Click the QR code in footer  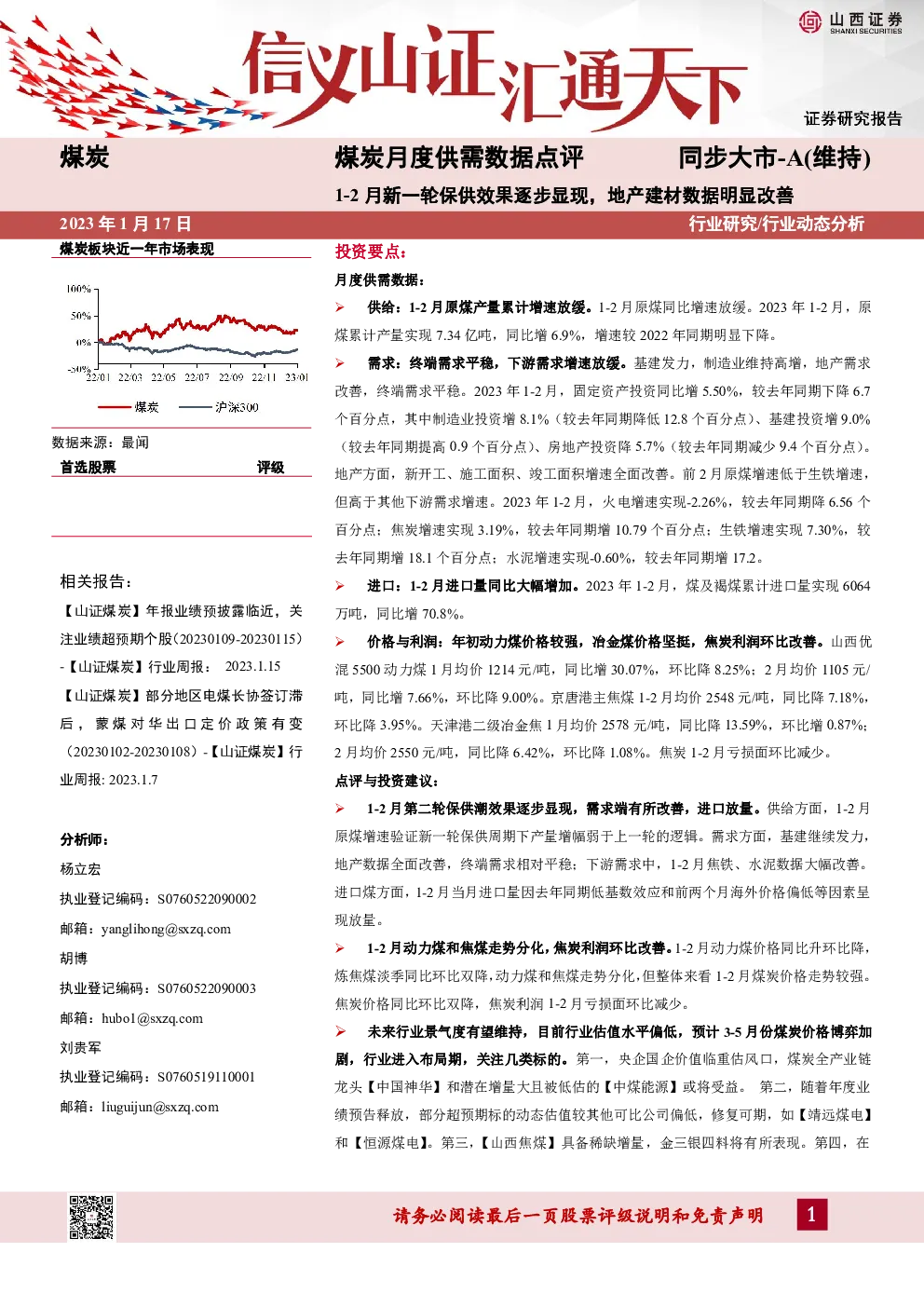pos(91,1217)
